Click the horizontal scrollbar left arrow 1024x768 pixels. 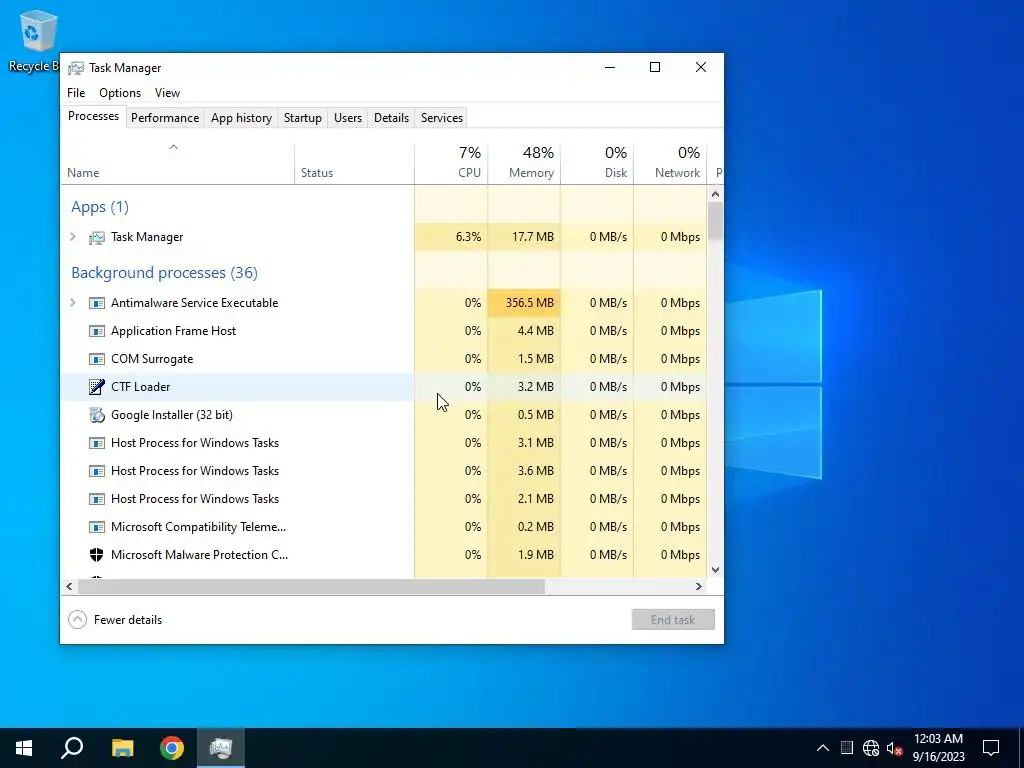click(69, 586)
